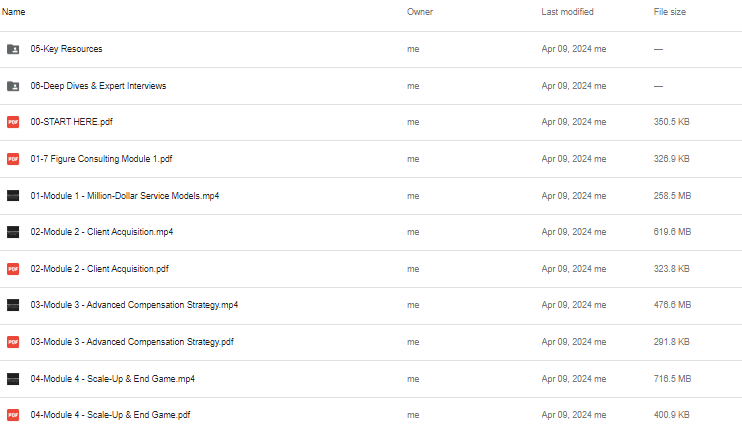Click the PDF icon for 7 Figure Consulting Module 1

tap(13, 159)
